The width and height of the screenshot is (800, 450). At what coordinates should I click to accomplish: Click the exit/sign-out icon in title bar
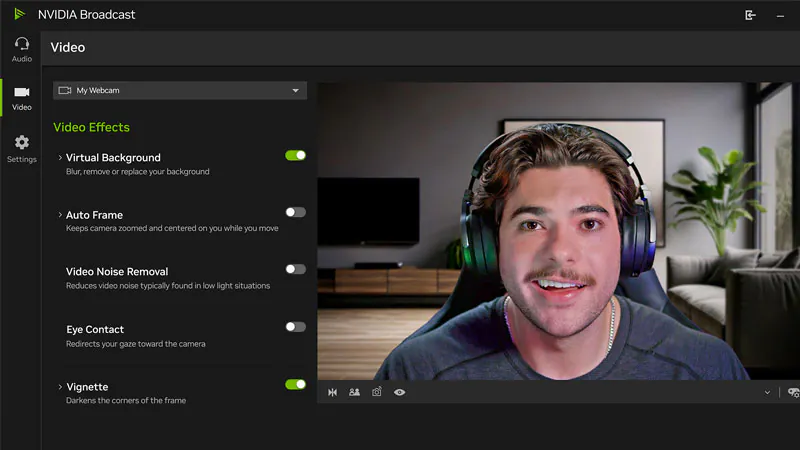click(750, 15)
